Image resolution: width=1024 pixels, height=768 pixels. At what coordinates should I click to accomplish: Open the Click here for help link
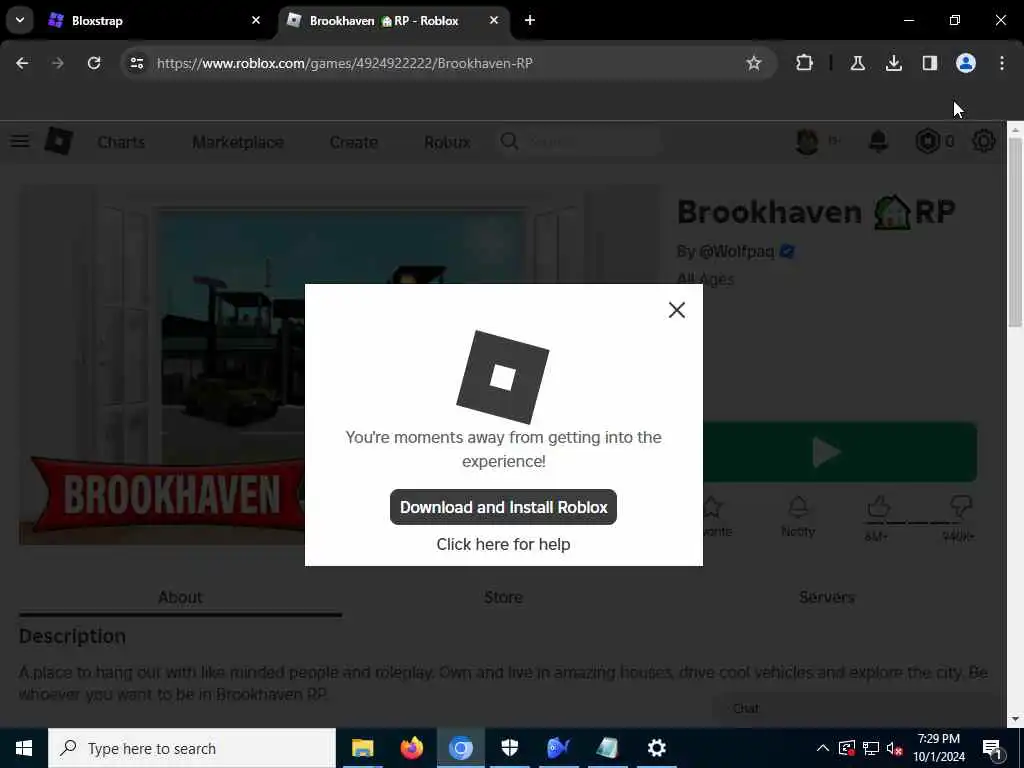(x=503, y=544)
